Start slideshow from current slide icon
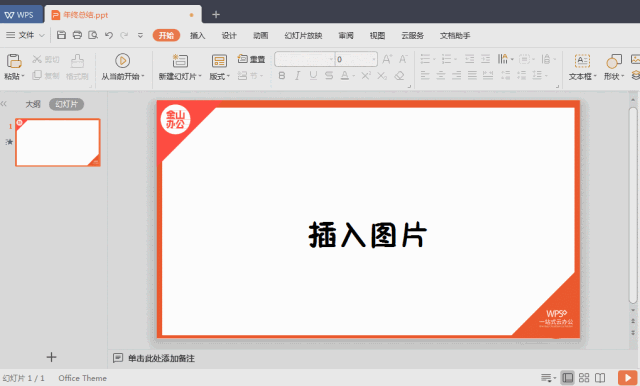Screen dimensions: 640x386 pyautogui.click(x=122, y=61)
